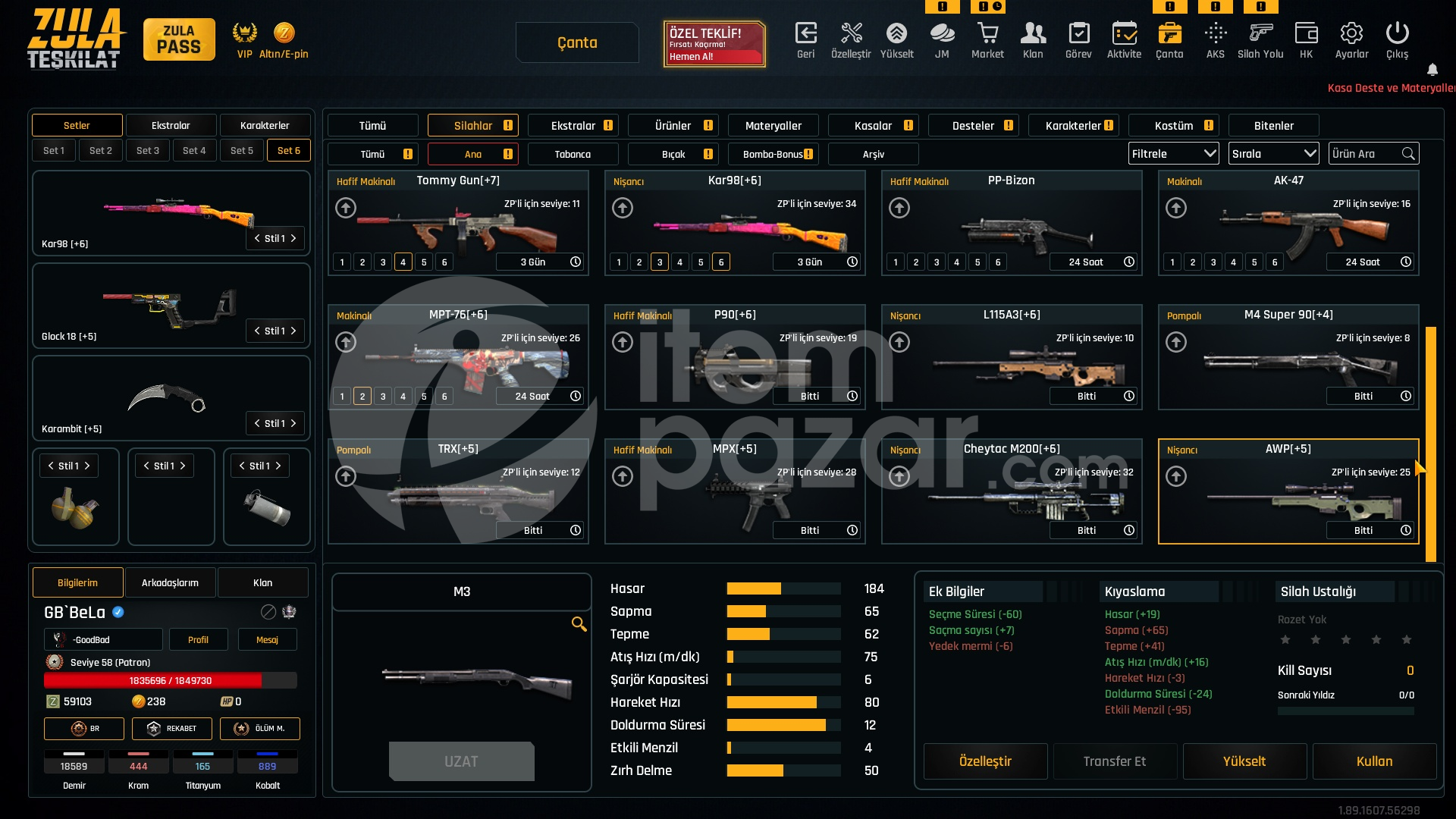Open the AKS crosshair icon
The height and width of the screenshot is (819, 1456).
coord(1215,33)
